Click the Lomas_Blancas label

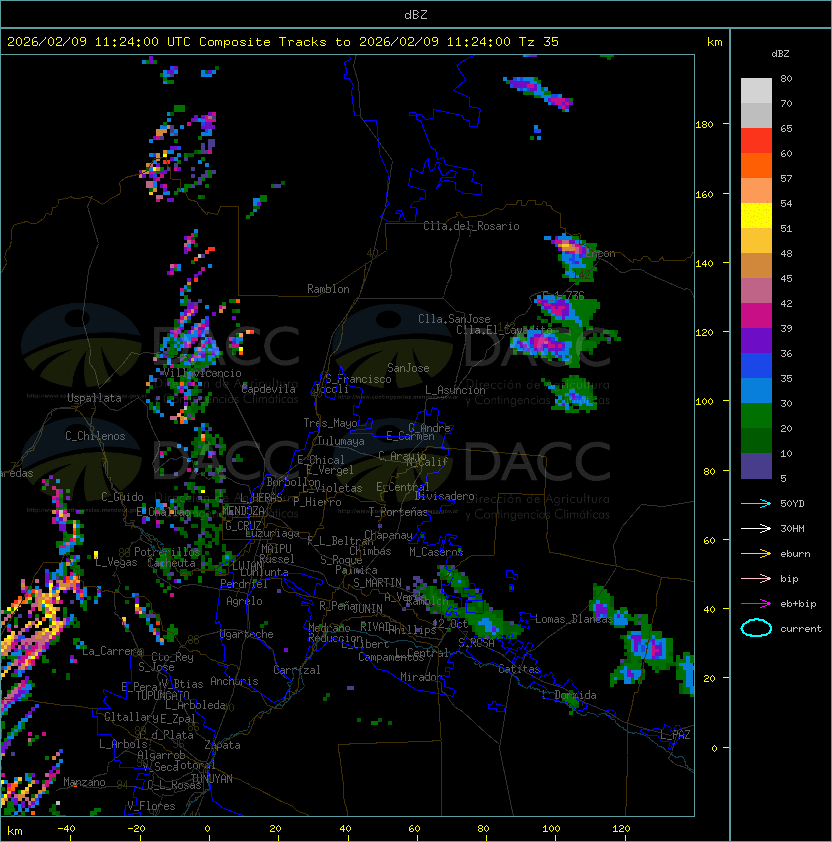[x=573, y=619]
